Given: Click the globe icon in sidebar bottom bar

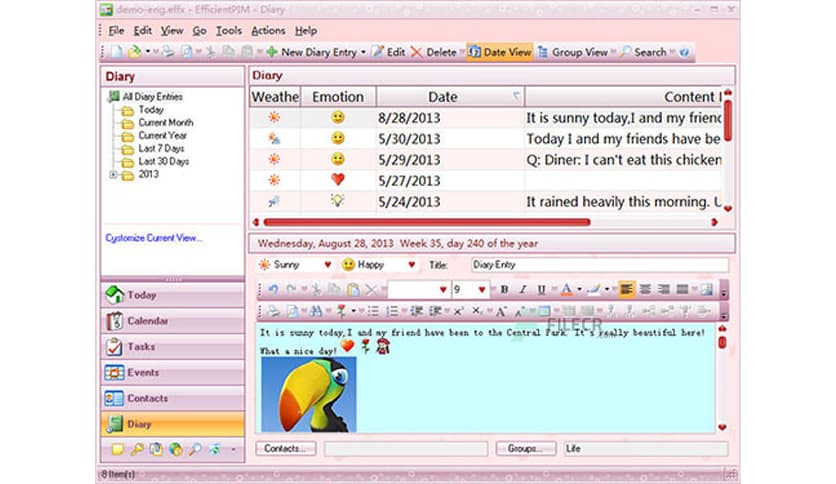Looking at the screenshot, I should [175, 449].
